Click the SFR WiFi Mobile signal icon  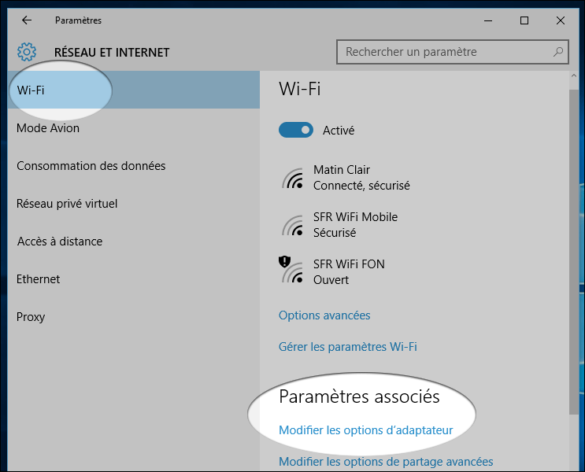(292, 225)
